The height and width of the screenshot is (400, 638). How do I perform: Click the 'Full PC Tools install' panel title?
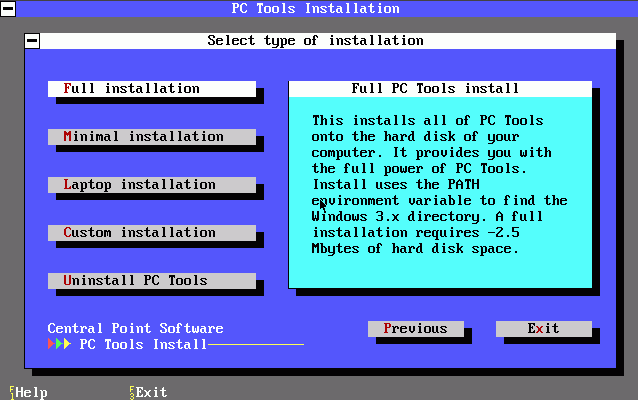435,89
